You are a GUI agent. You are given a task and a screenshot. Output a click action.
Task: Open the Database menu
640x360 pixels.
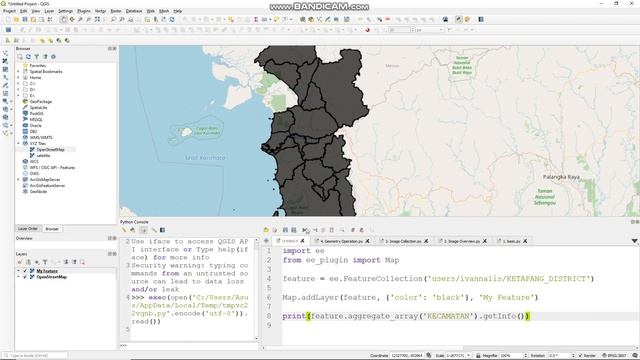click(134, 11)
